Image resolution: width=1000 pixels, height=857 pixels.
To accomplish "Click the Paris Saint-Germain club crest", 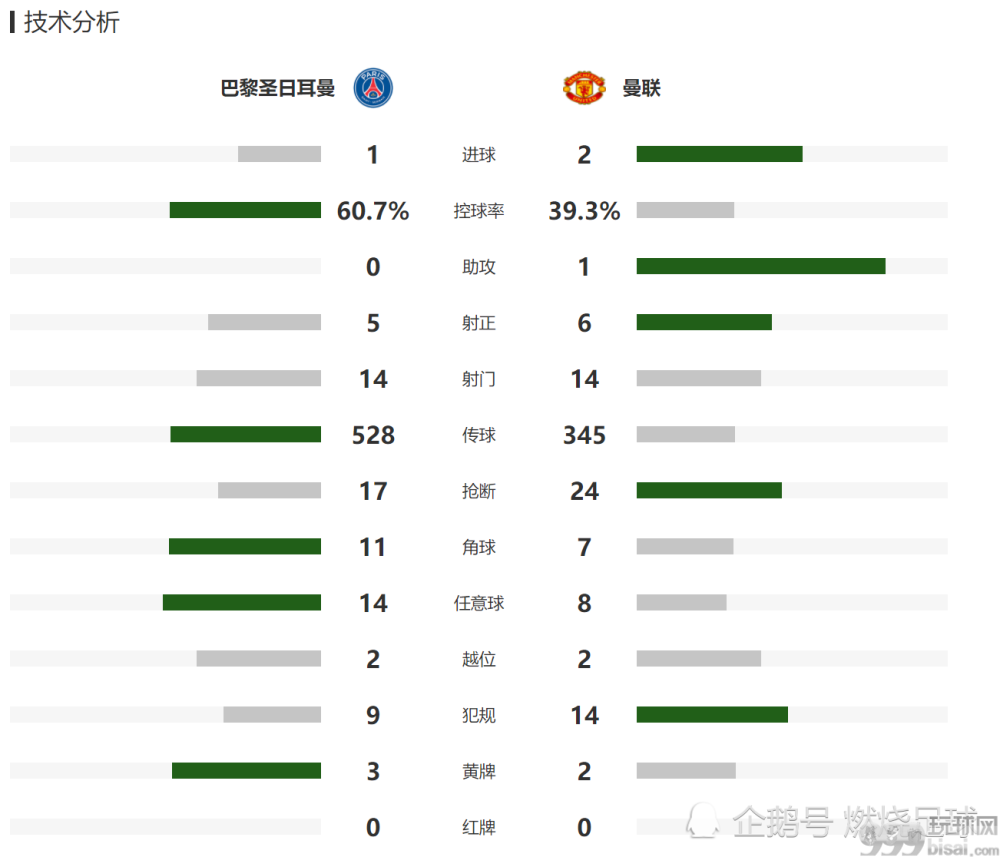I will (373, 88).
